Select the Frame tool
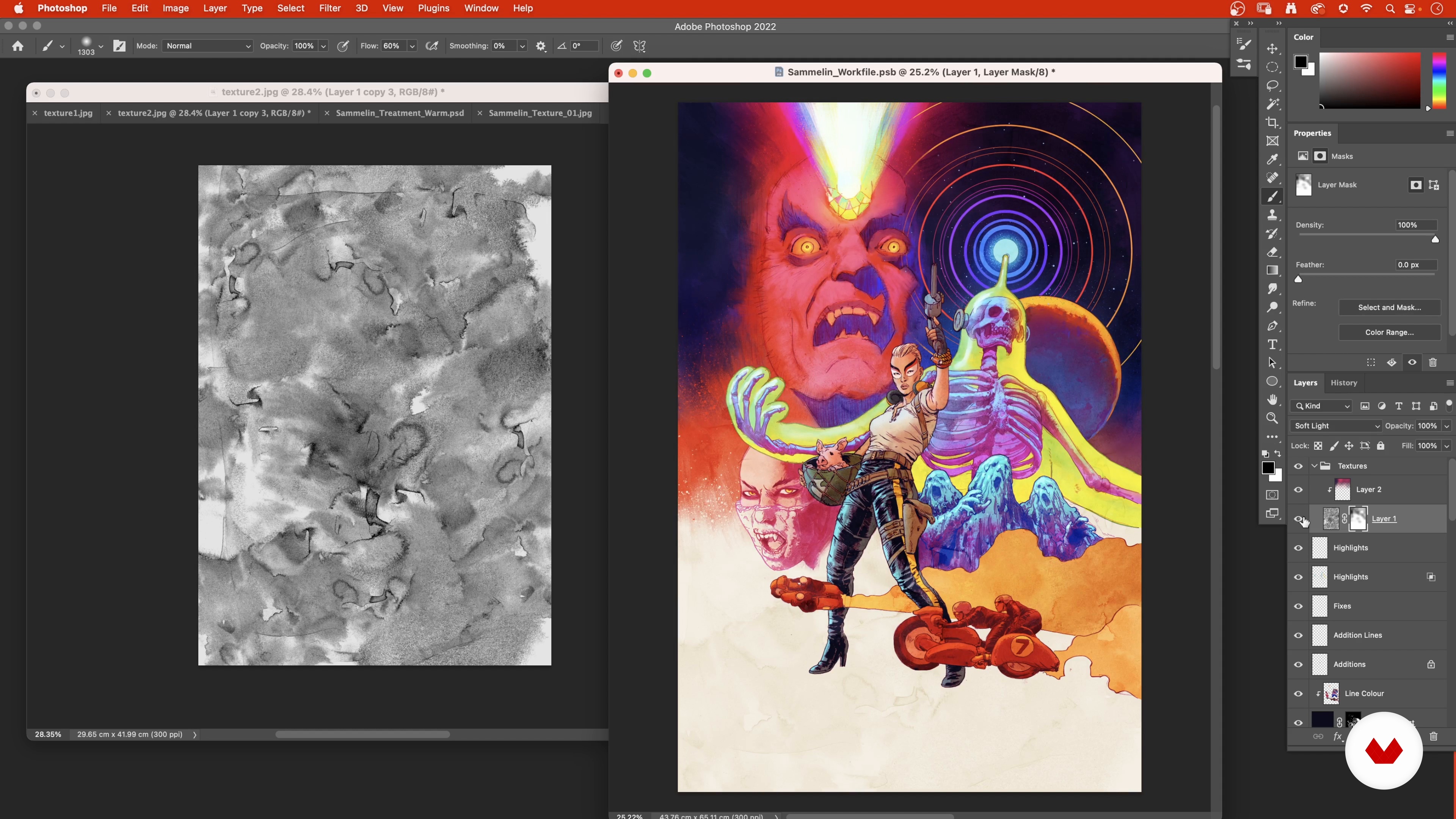The image size is (1456, 819). click(1272, 141)
